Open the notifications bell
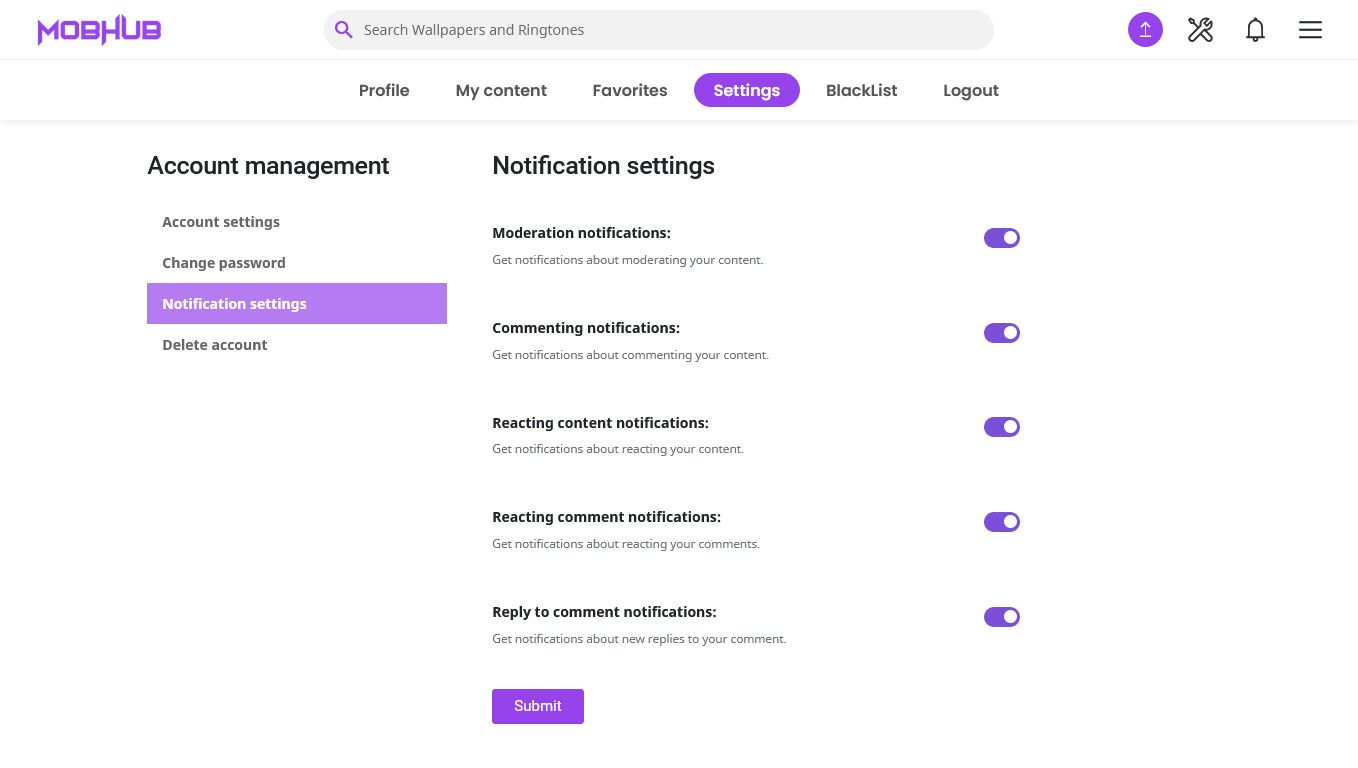This screenshot has width=1358, height=768. [1255, 30]
